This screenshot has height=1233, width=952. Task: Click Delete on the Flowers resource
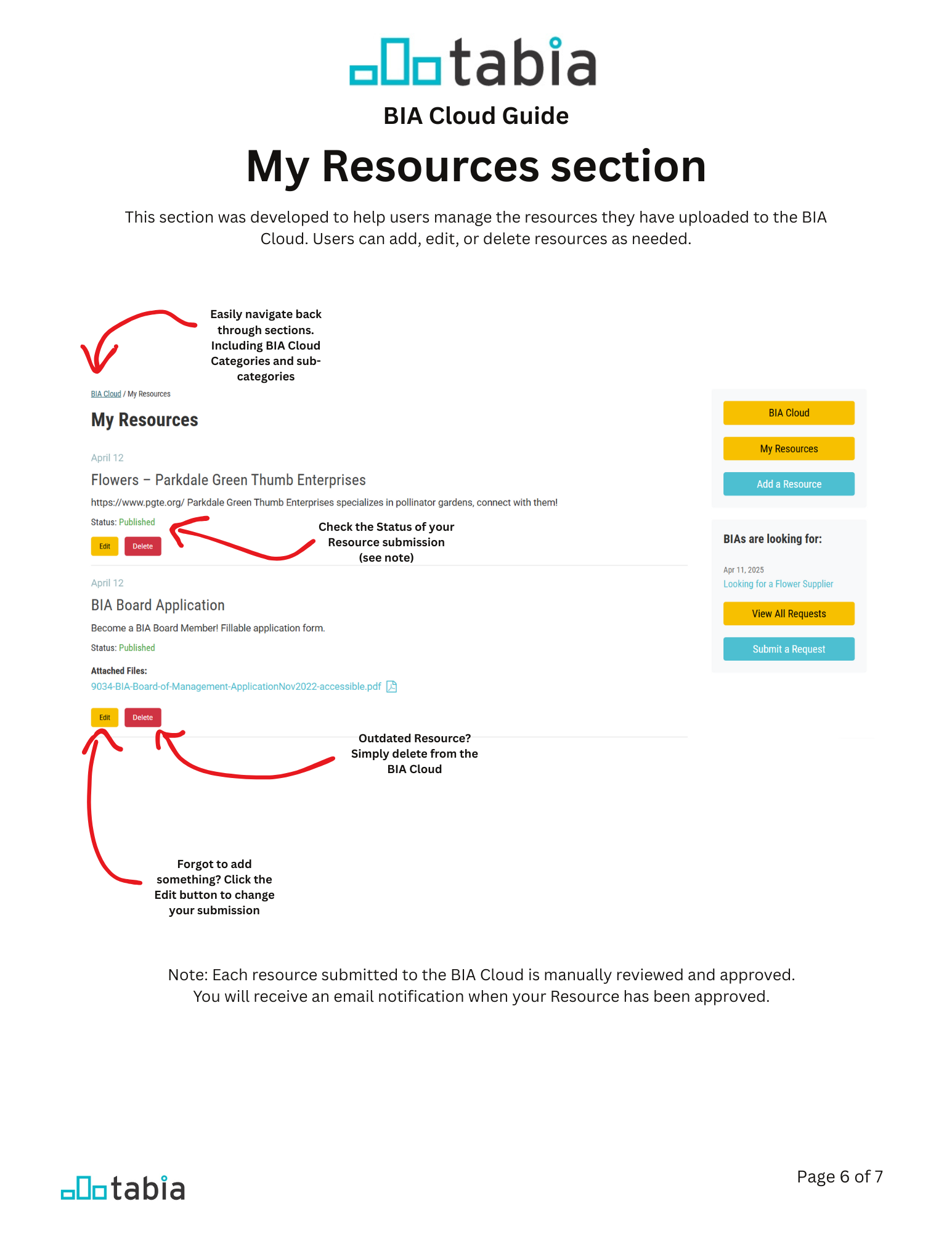[x=142, y=546]
